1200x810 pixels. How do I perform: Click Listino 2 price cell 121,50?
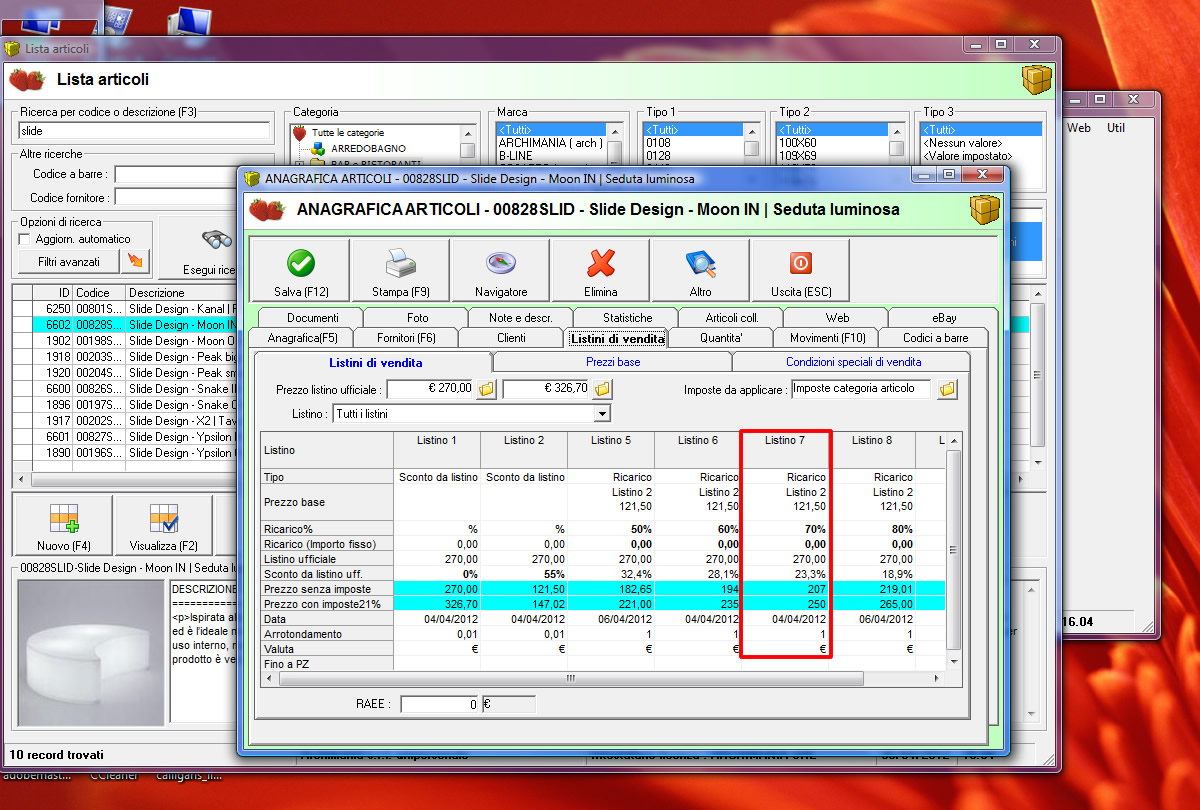[x=523, y=591]
